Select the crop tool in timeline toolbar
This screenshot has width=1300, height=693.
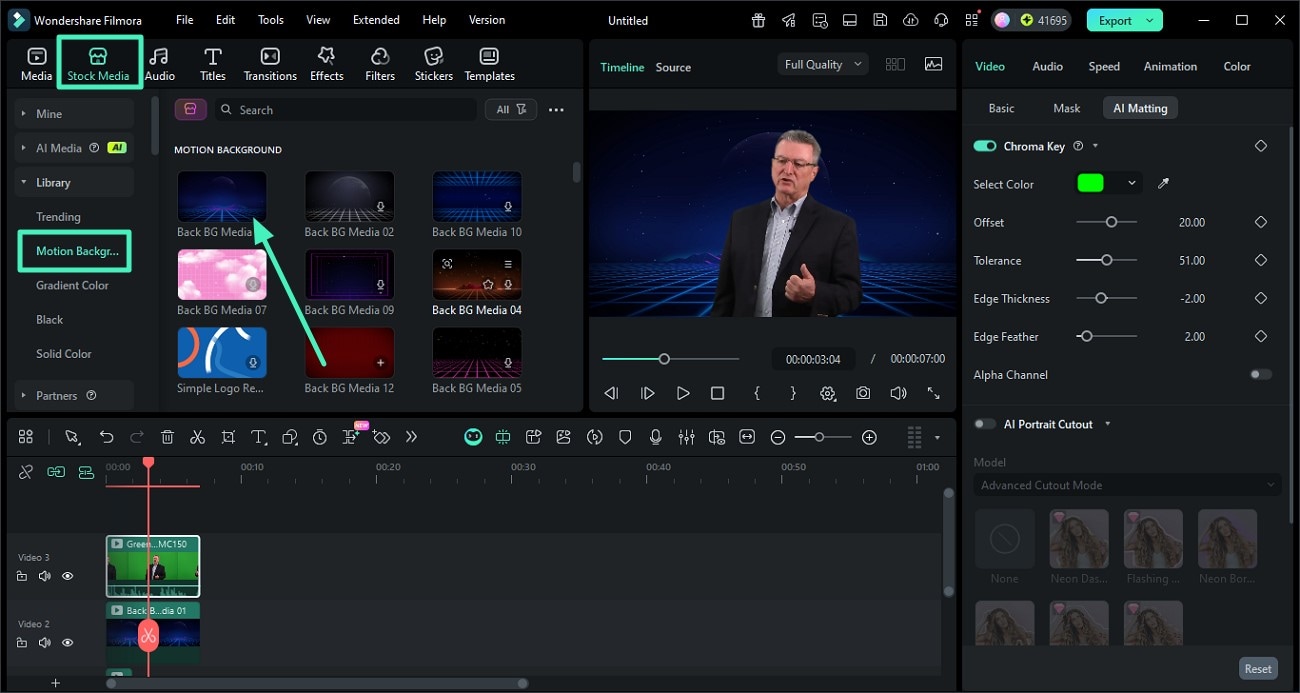pos(228,437)
